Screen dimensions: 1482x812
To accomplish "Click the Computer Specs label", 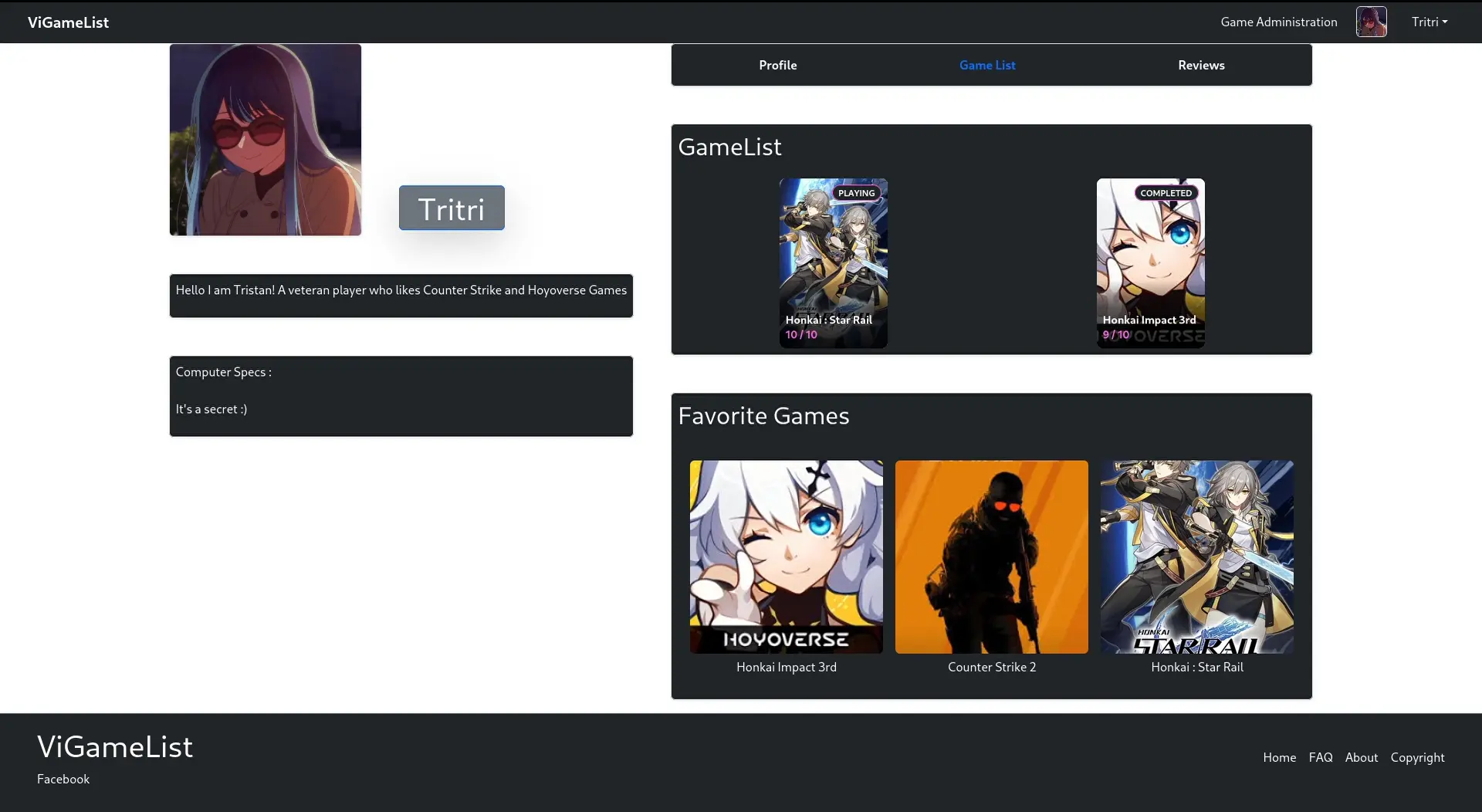I will (x=223, y=372).
